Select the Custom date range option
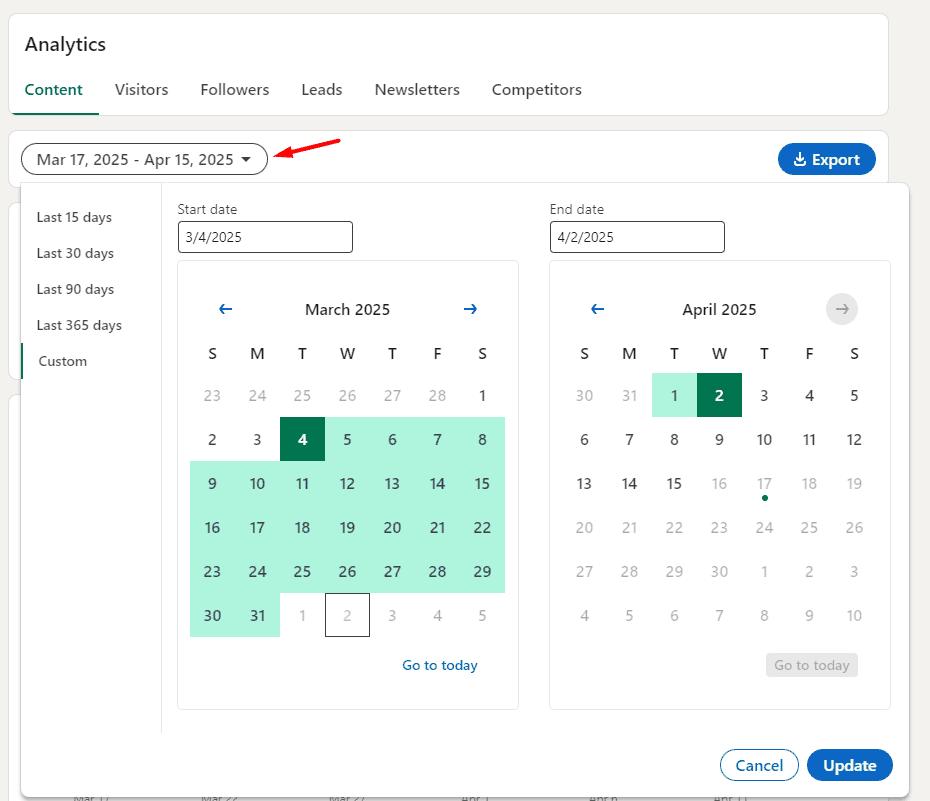The height and width of the screenshot is (801, 930). click(63, 362)
